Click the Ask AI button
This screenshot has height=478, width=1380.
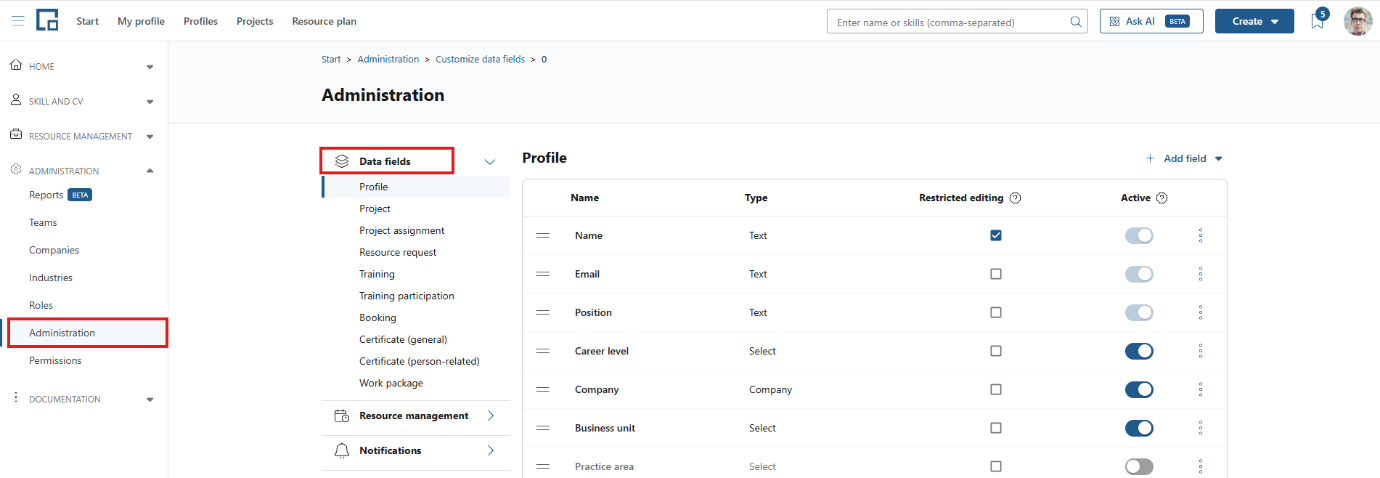tap(1151, 21)
